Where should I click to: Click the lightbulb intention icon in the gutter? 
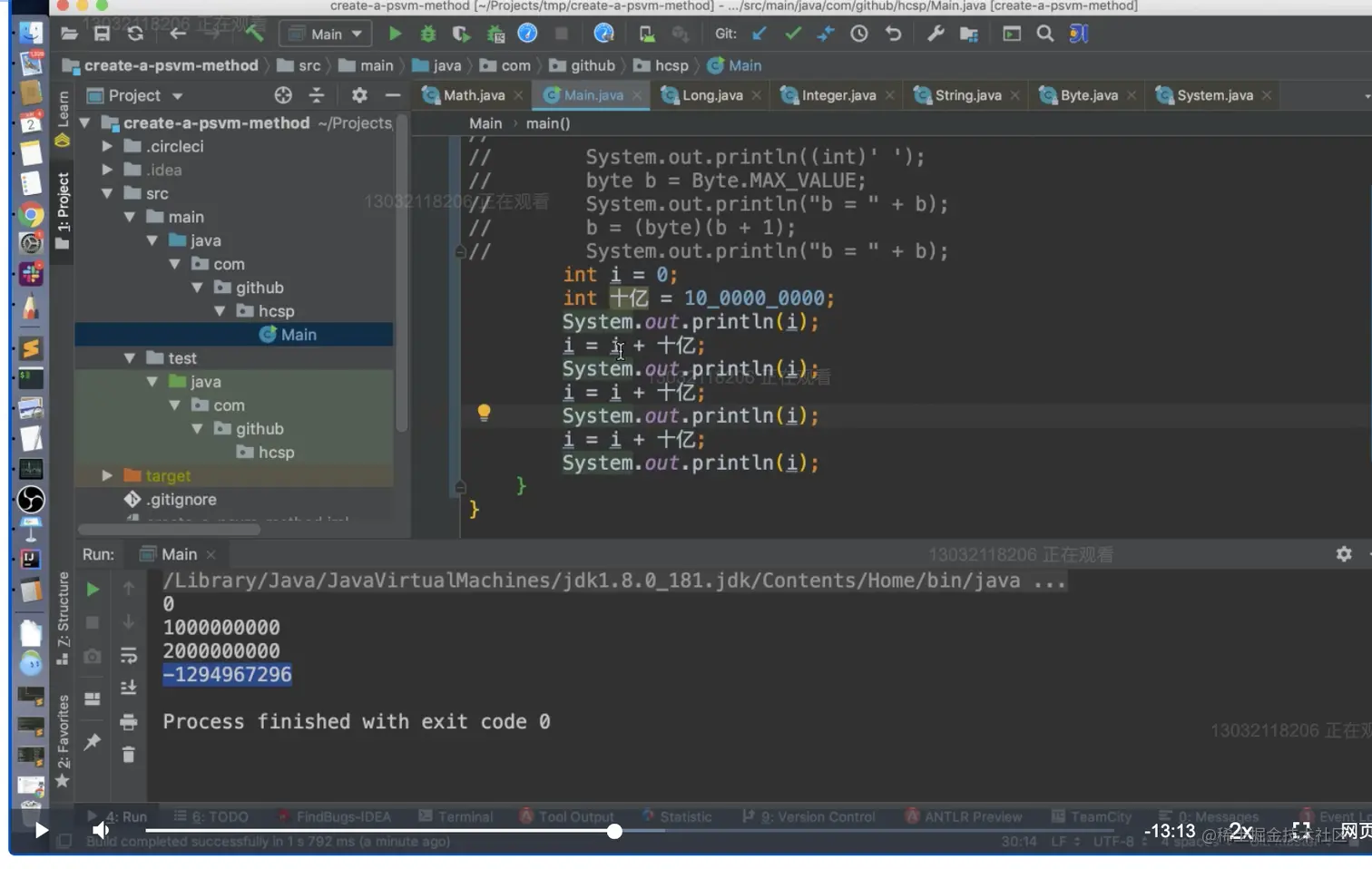click(484, 414)
